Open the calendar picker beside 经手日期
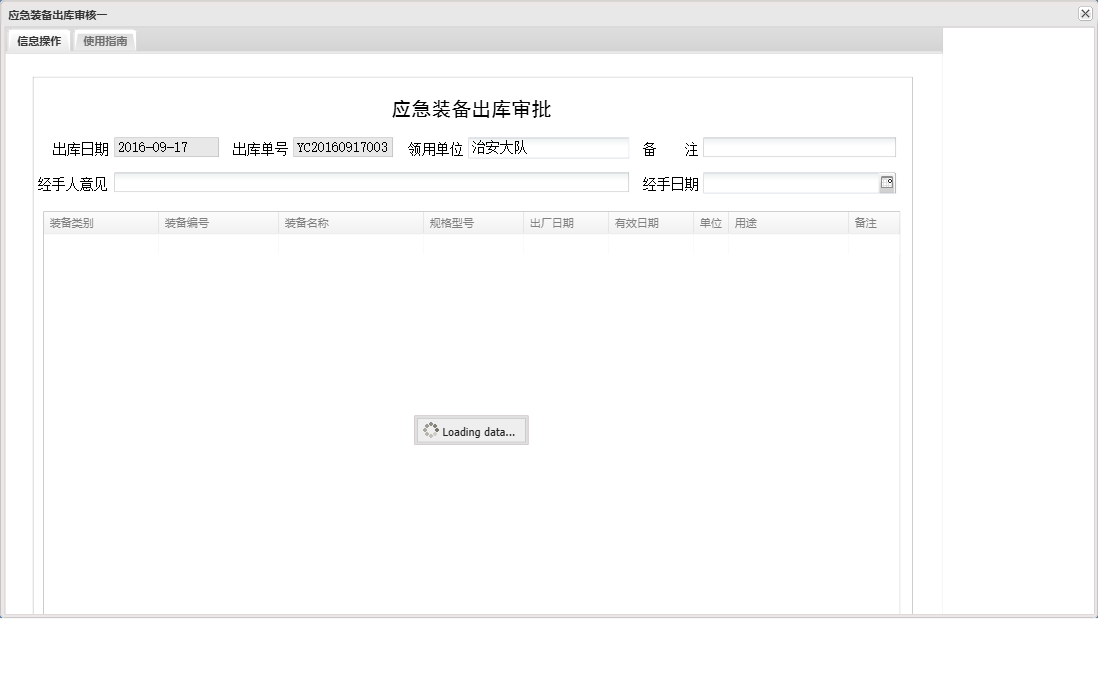 coord(888,182)
